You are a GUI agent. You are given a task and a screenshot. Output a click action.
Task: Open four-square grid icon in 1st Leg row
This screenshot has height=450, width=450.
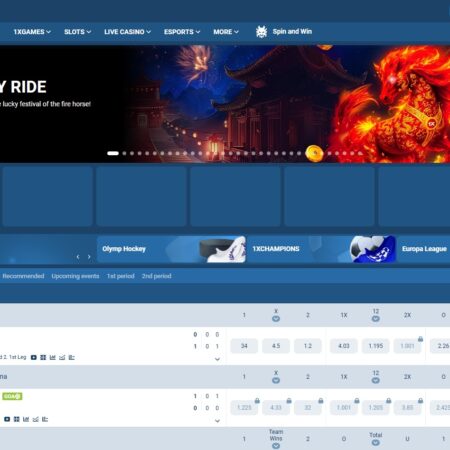(43, 357)
